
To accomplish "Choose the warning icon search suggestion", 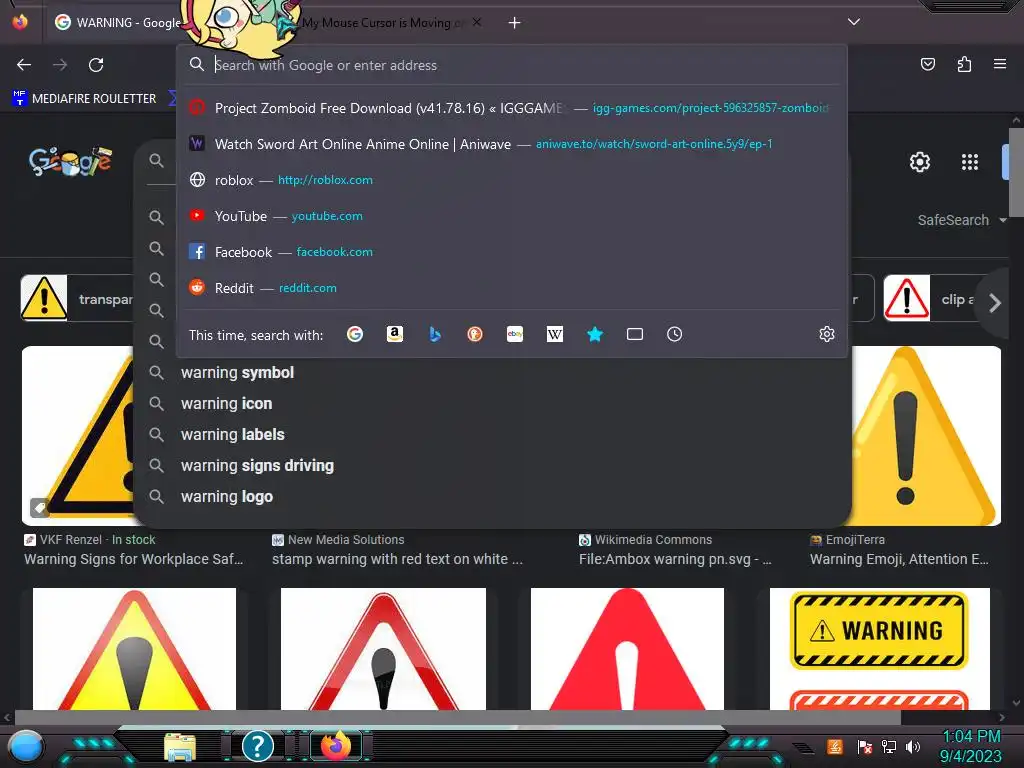I will (227, 404).
